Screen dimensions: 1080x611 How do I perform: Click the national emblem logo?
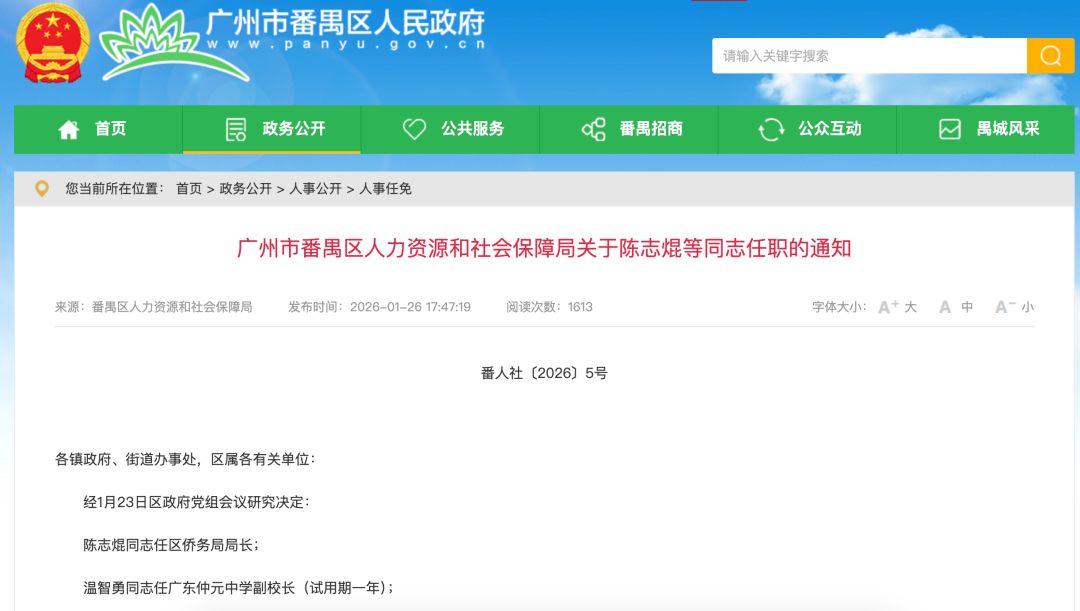(x=54, y=44)
